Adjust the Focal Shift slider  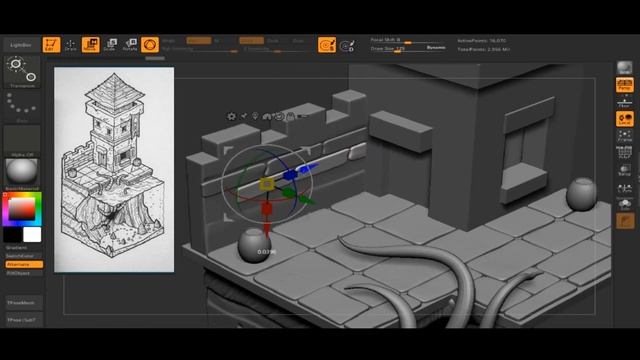click(407, 40)
